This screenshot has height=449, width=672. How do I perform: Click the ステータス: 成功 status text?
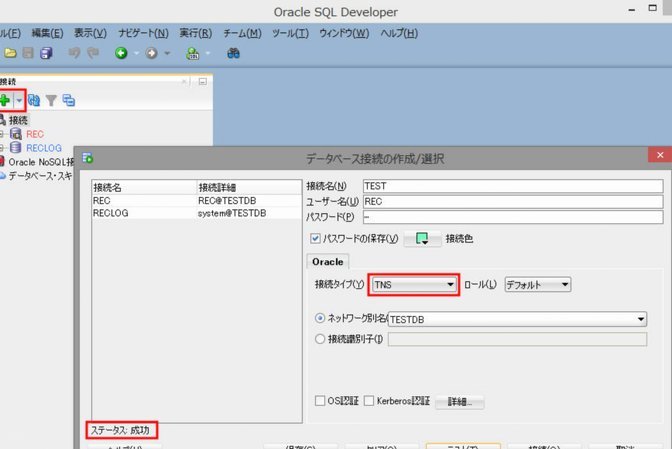pyautogui.click(x=120, y=430)
